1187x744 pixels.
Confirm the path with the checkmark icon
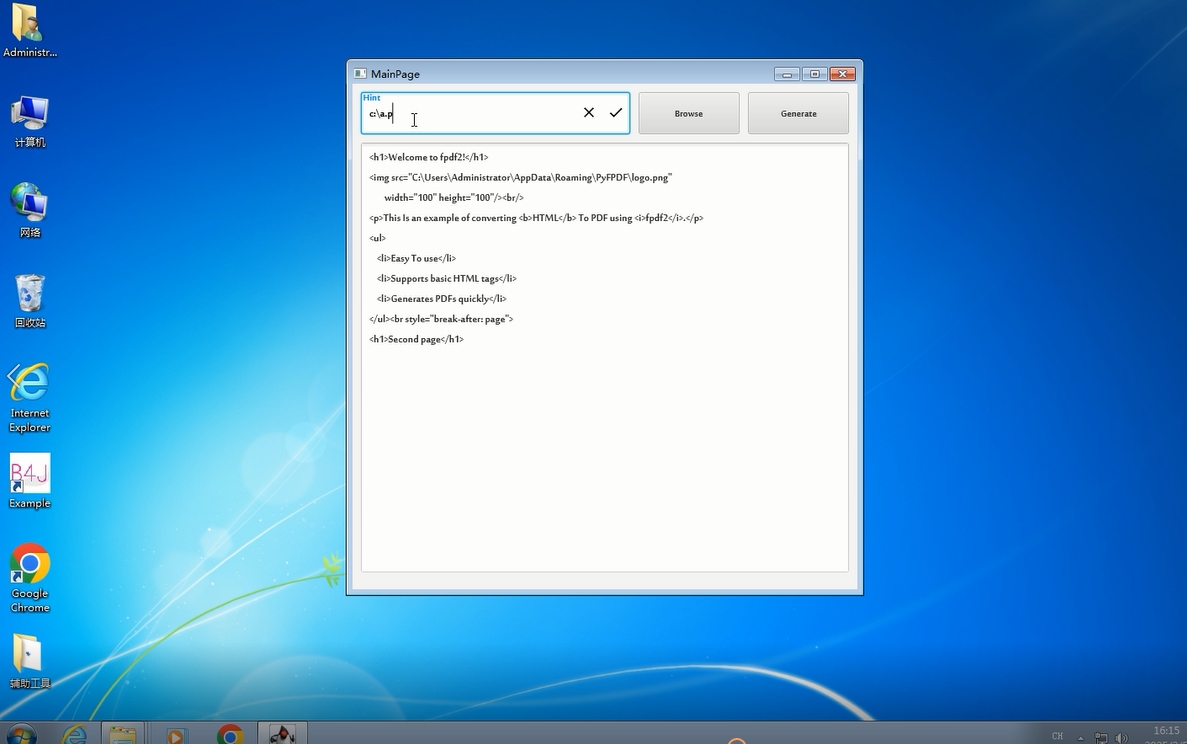[x=616, y=113]
